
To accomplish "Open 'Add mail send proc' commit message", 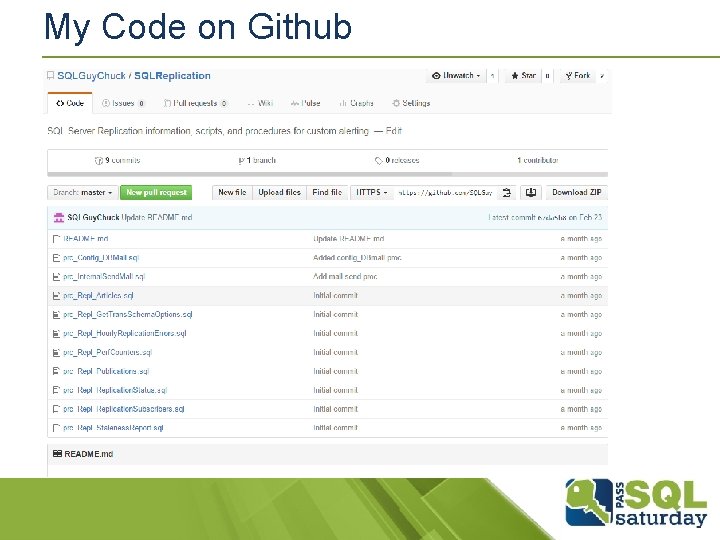I will [345, 276].
